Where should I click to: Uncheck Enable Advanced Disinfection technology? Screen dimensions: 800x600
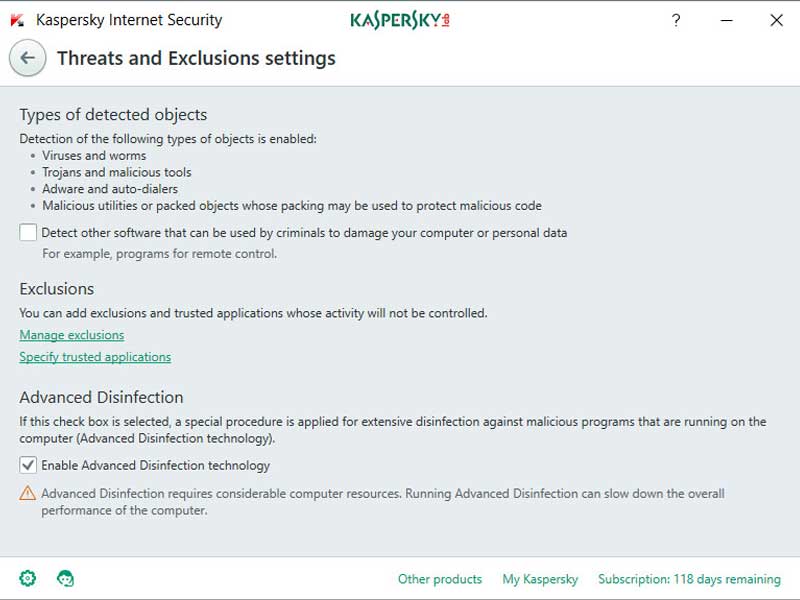click(x=28, y=465)
